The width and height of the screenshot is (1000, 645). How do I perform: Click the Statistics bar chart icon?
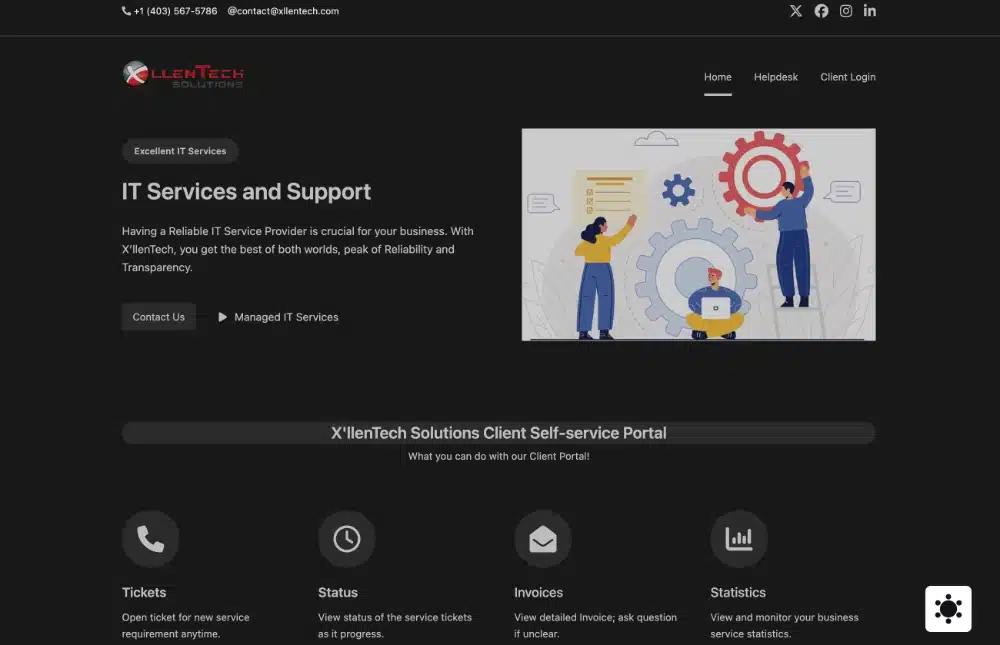tap(739, 539)
